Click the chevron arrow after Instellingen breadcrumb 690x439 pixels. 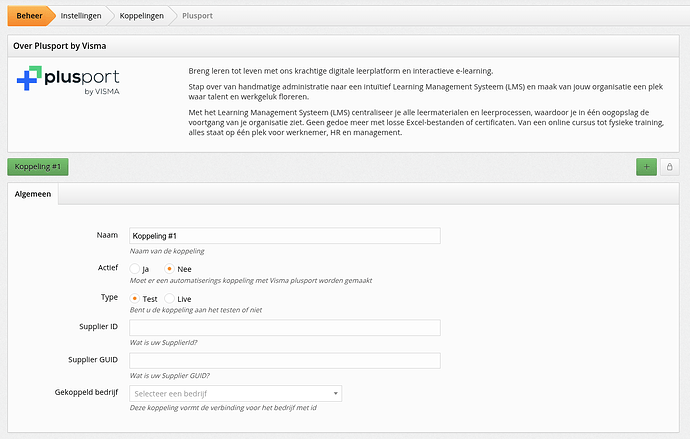coord(112,16)
